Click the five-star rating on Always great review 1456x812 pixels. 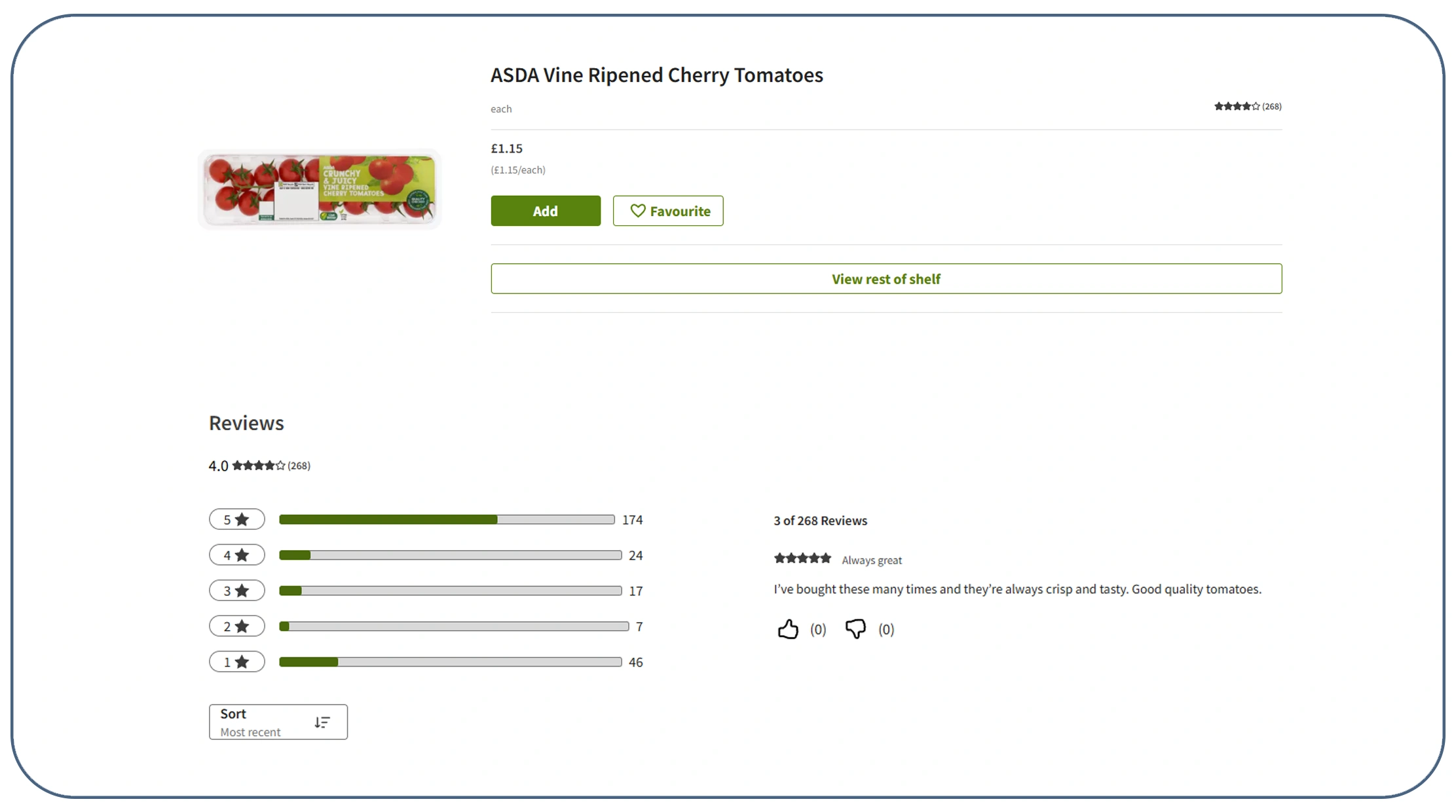(x=802, y=559)
